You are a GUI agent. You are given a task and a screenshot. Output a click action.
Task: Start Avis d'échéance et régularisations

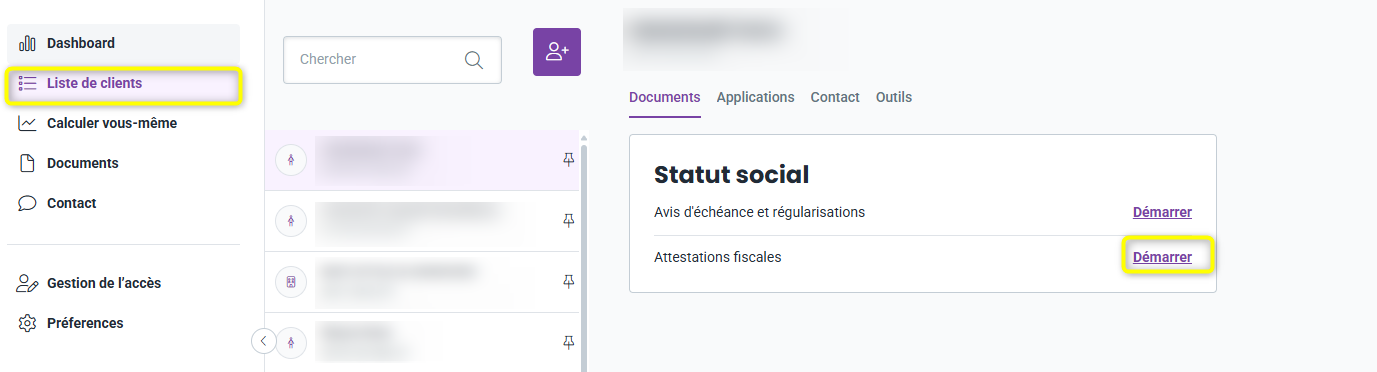pos(1162,212)
